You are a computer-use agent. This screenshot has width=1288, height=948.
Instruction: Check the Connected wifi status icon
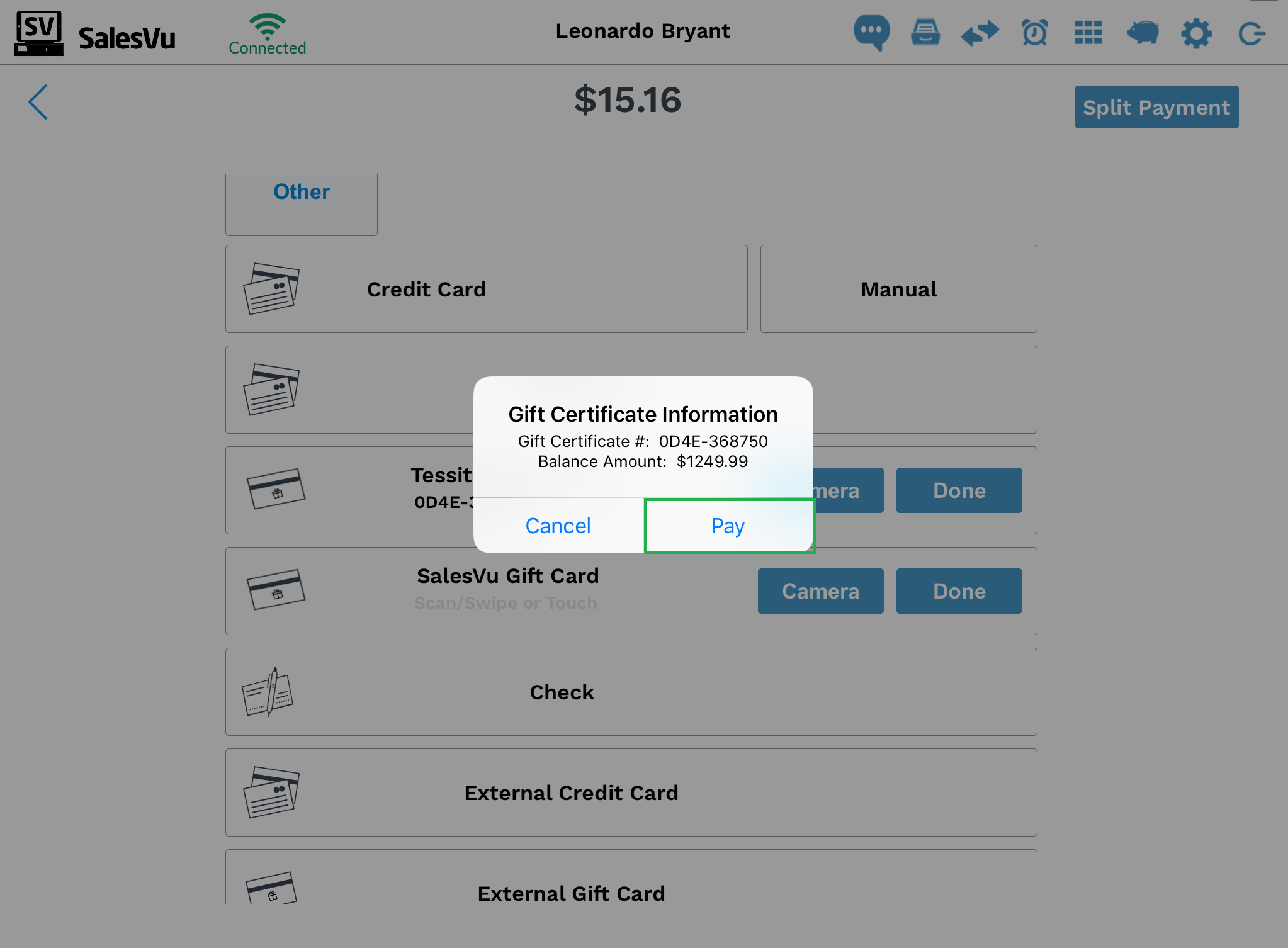pos(268,33)
